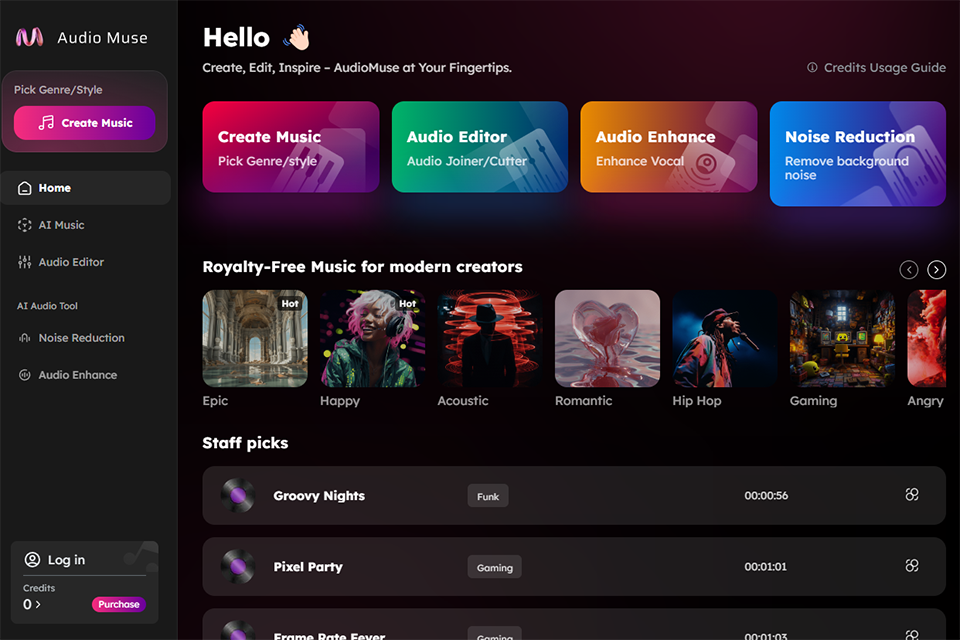This screenshot has height=640, width=960.
Task: Open the green Audio Editor card
Action: pos(480,147)
